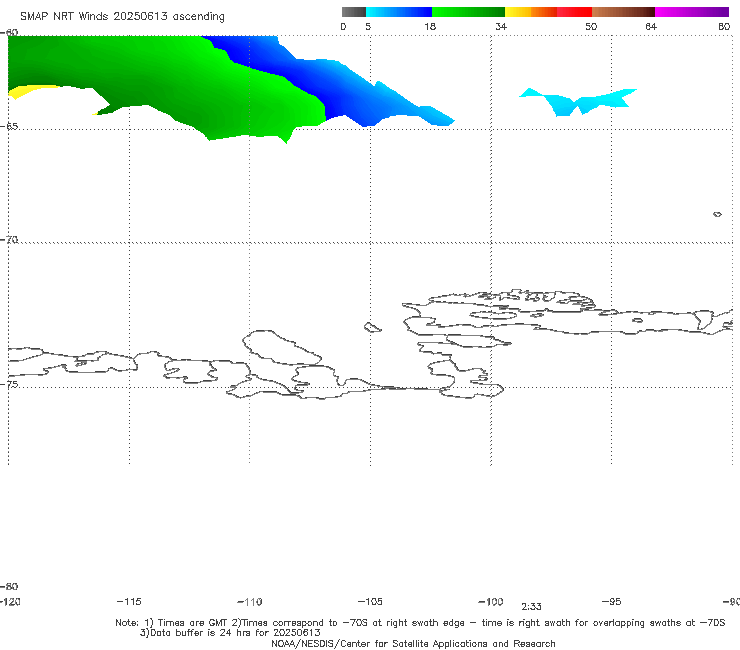
Task: Click the latitude label '-70'
Action: [x=9, y=239]
